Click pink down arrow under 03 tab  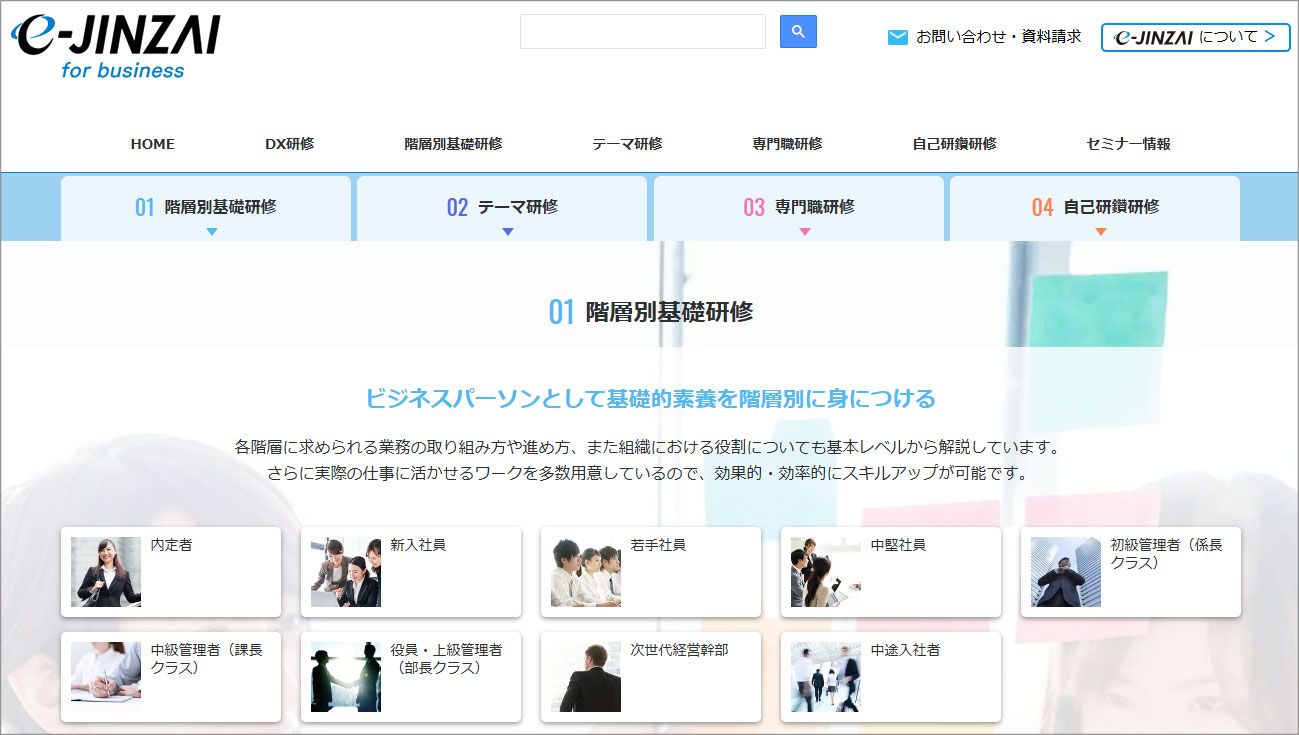point(805,232)
